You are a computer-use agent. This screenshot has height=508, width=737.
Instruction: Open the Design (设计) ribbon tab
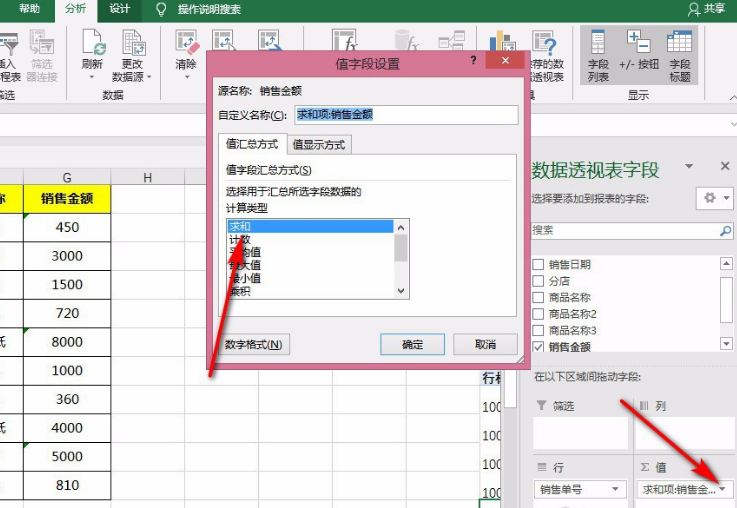click(120, 9)
